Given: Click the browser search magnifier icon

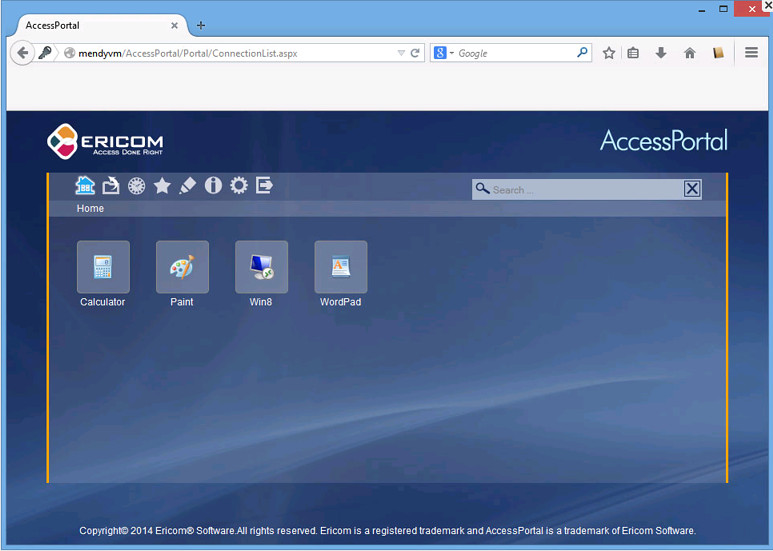Looking at the screenshot, I should click(x=582, y=52).
